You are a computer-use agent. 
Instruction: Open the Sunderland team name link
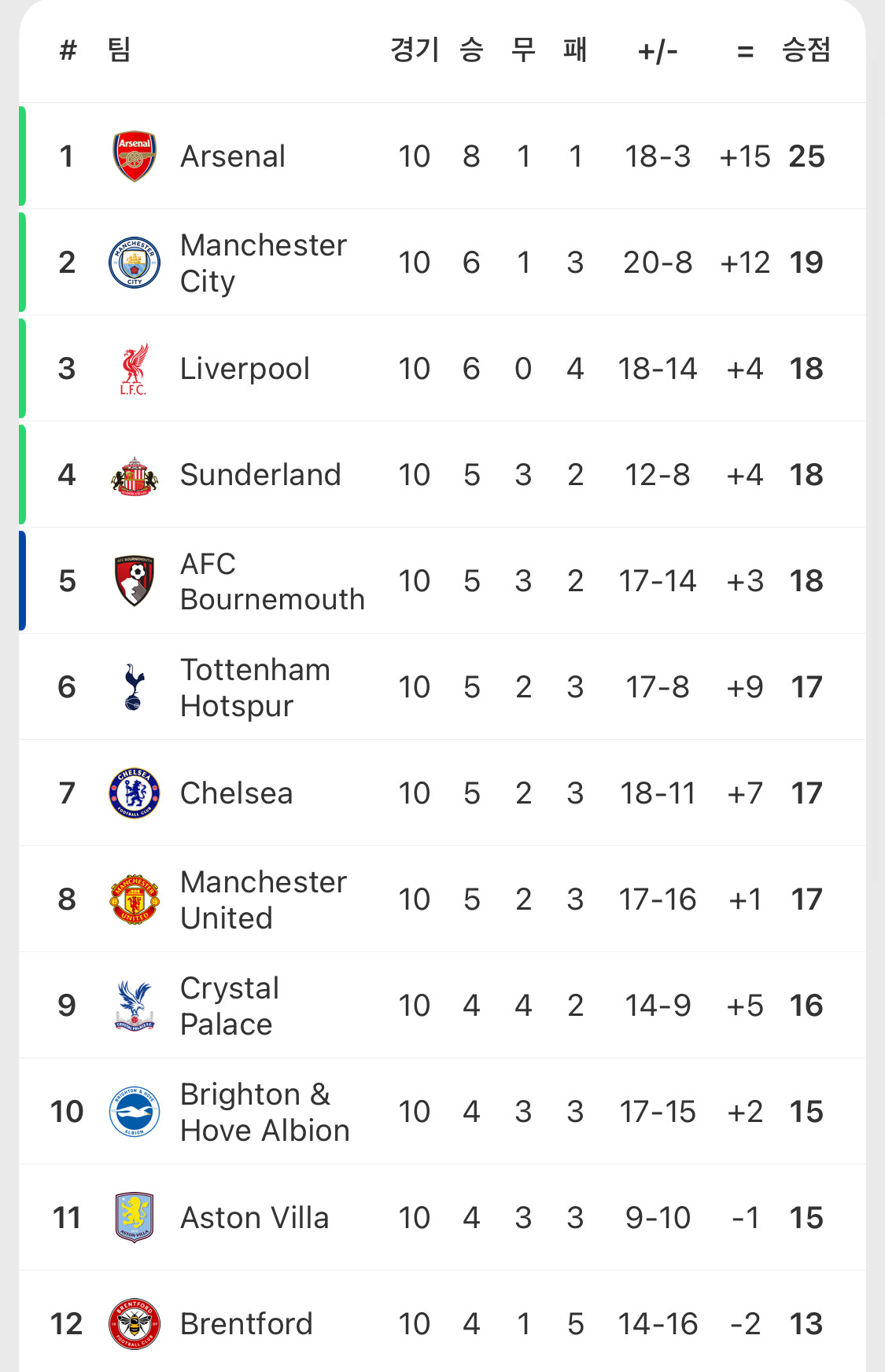(260, 475)
